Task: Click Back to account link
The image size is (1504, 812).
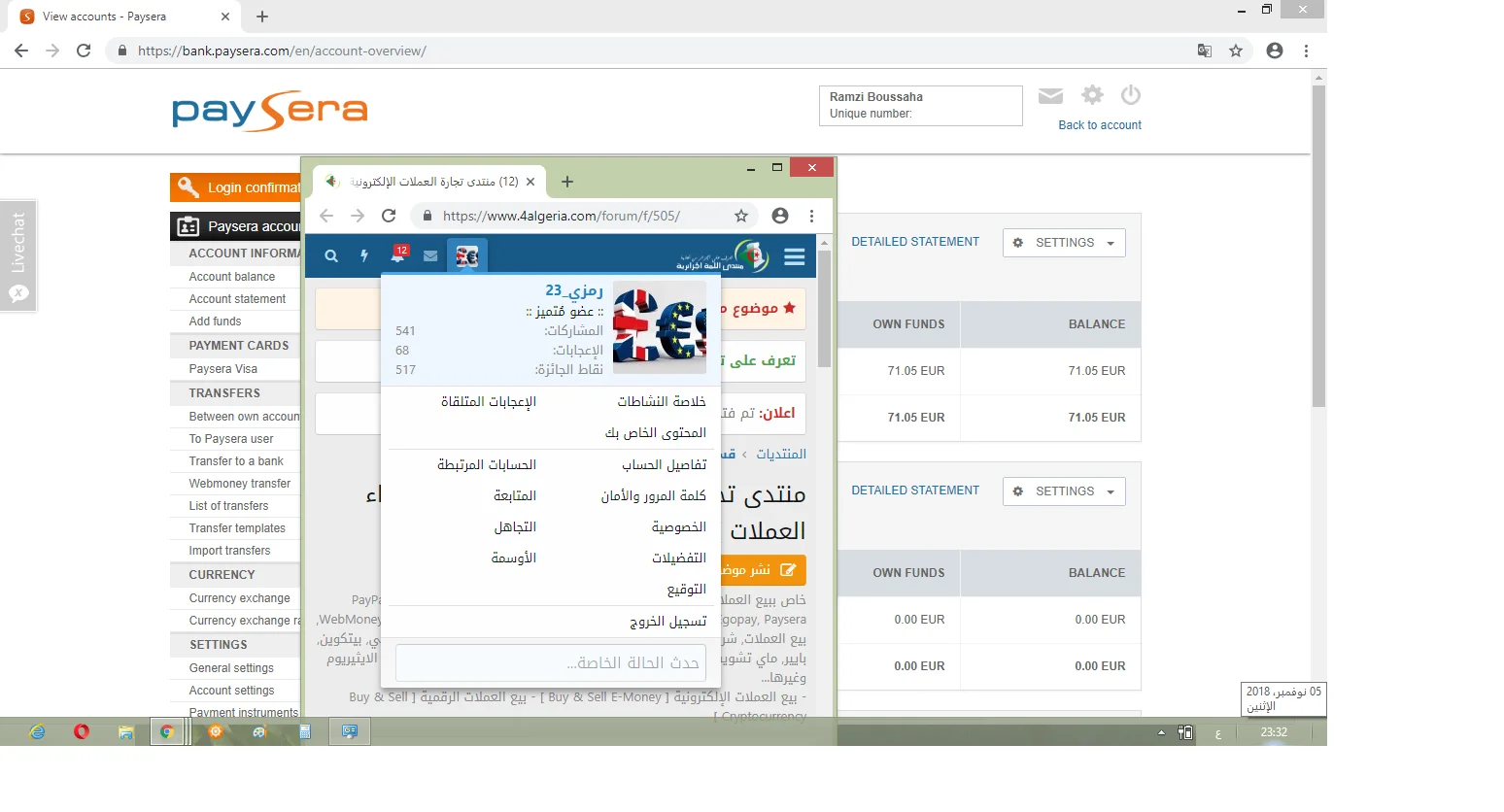Action: pos(1100,125)
